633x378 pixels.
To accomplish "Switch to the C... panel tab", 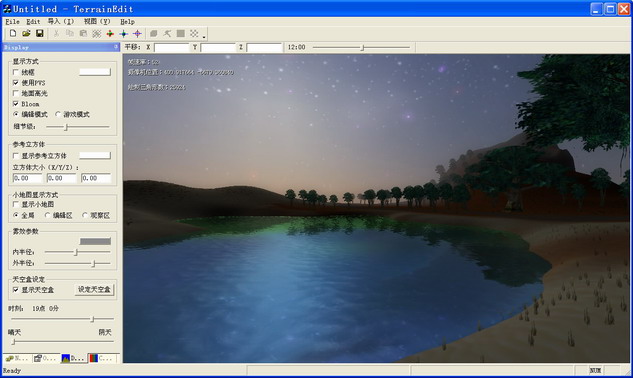I will 102,358.
